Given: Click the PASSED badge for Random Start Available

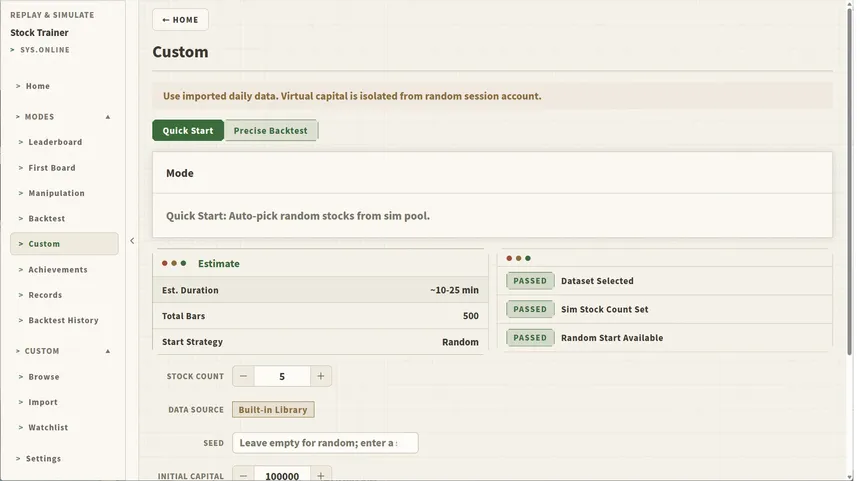Looking at the screenshot, I should point(530,338).
